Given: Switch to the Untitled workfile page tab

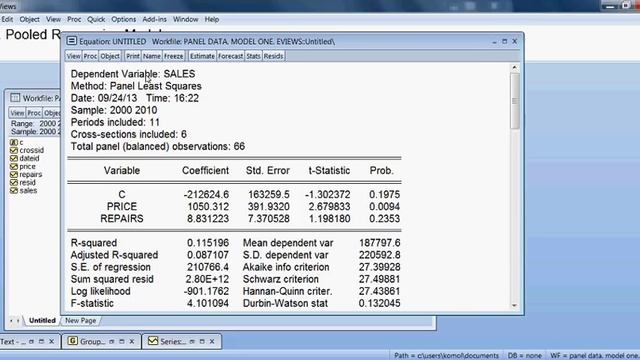Looking at the screenshot, I should (x=42, y=320).
